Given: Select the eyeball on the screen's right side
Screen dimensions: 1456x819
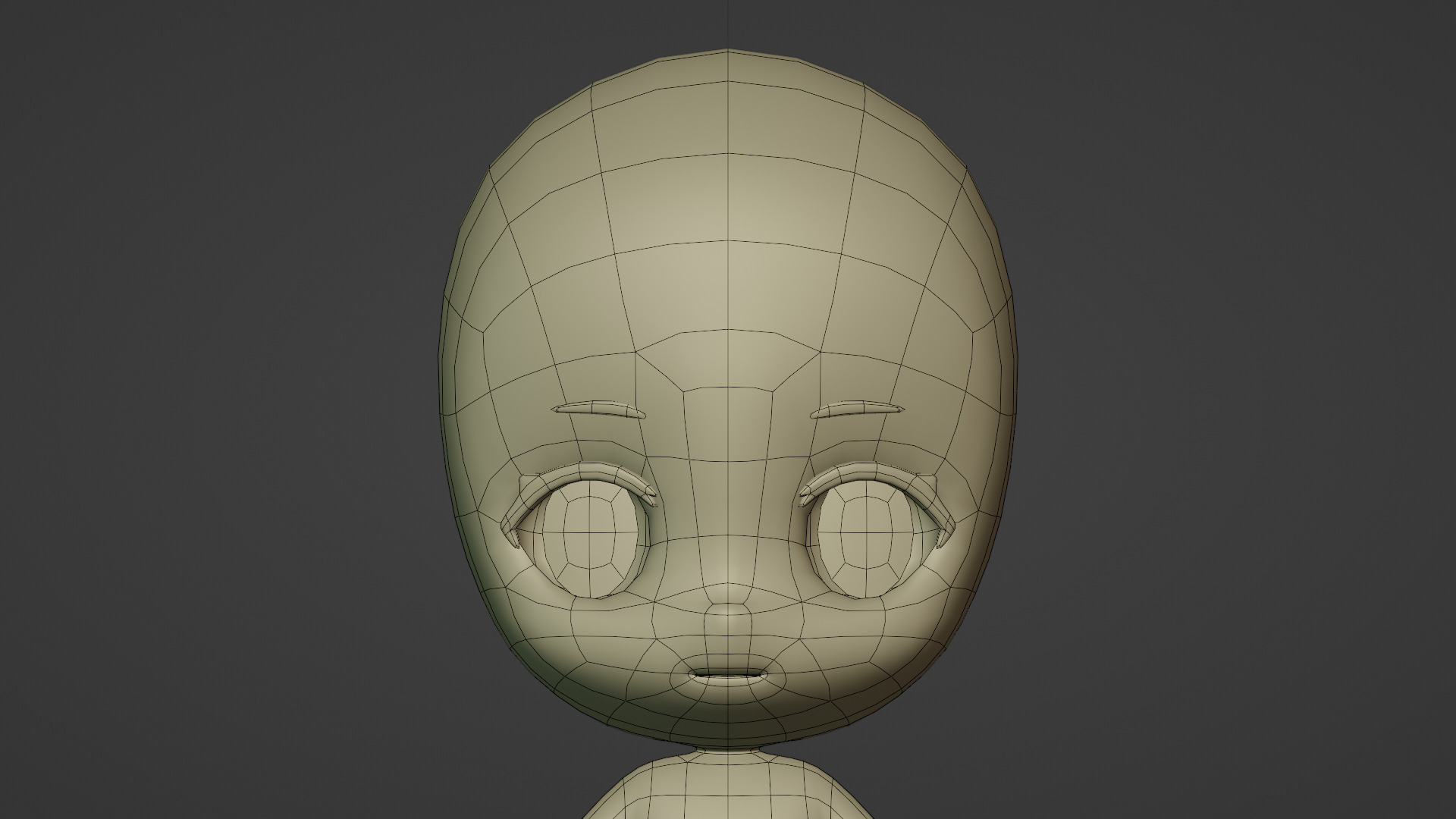Looking at the screenshot, I should (x=867, y=538).
